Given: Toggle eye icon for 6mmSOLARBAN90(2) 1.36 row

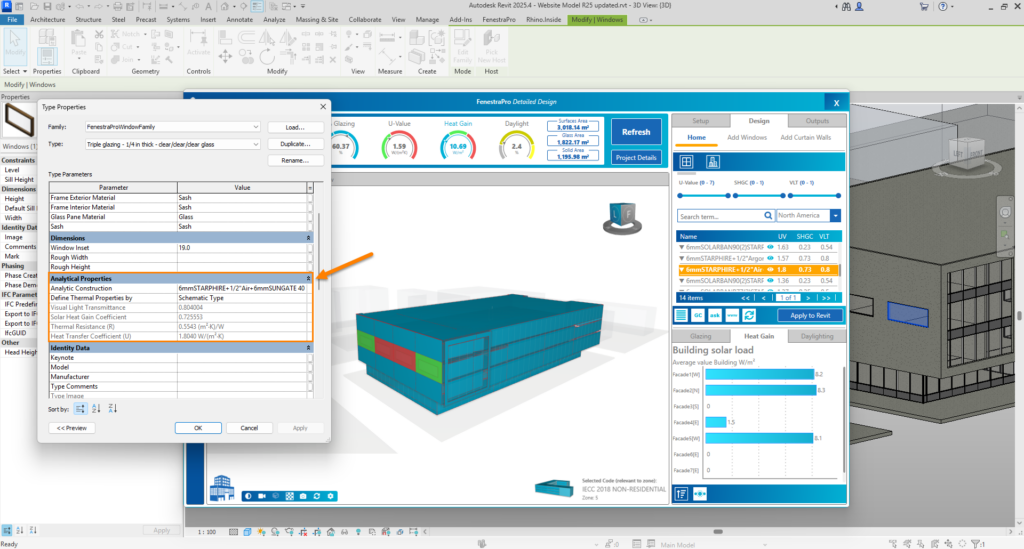Looking at the screenshot, I should pyautogui.click(x=770, y=281).
